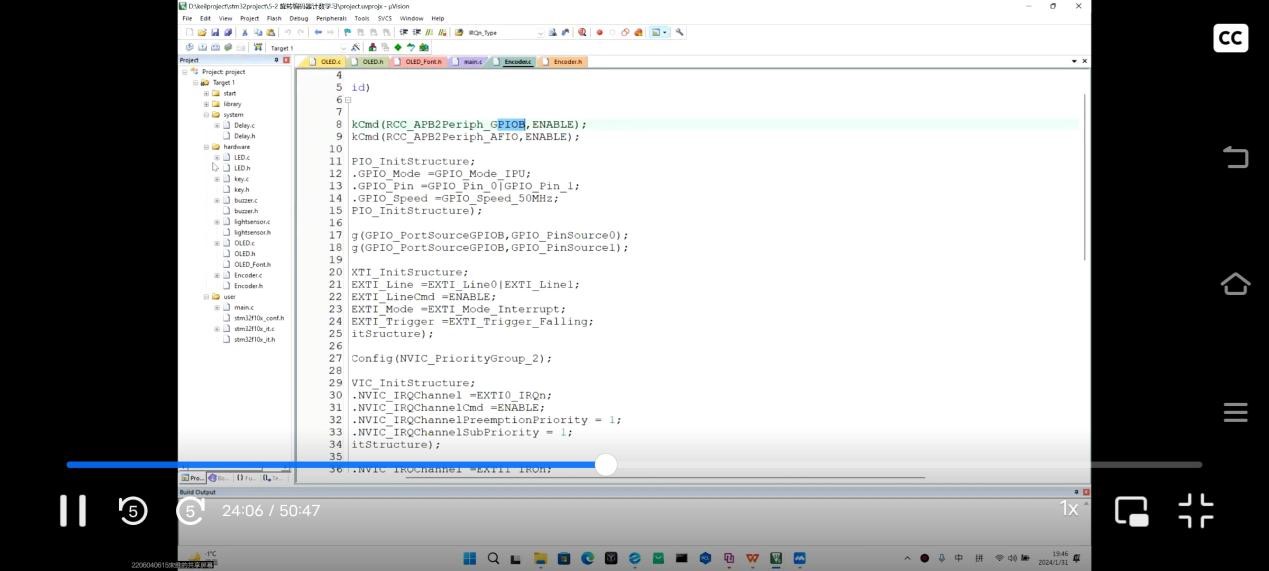Click the Download to flash icon
This screenshot has height=571, width=1269.
[x=259, y=47]
